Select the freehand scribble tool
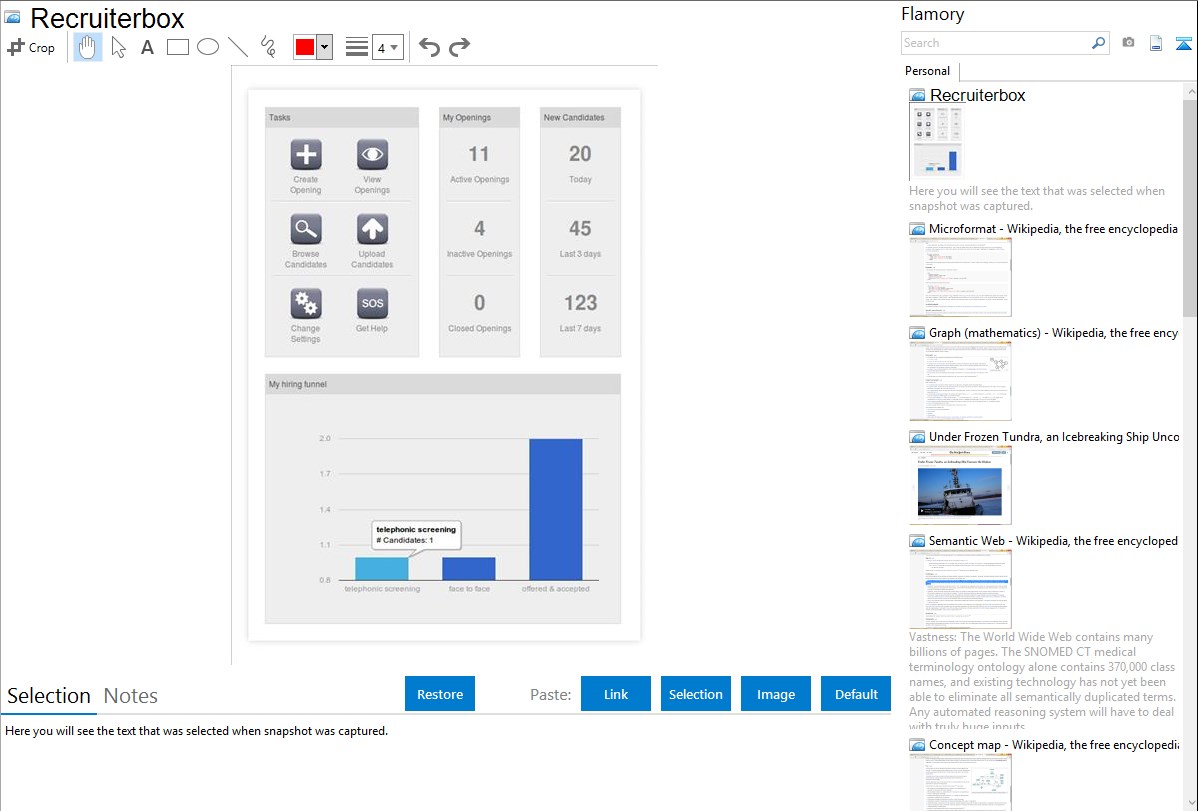The height and width of the screenshot is (811, 1198). coord(268,47)
